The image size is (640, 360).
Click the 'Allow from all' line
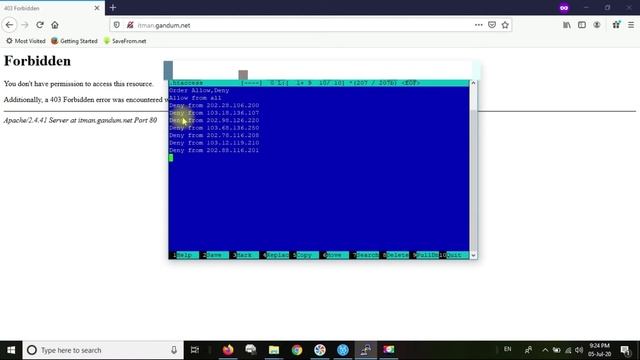coord(195,98)
